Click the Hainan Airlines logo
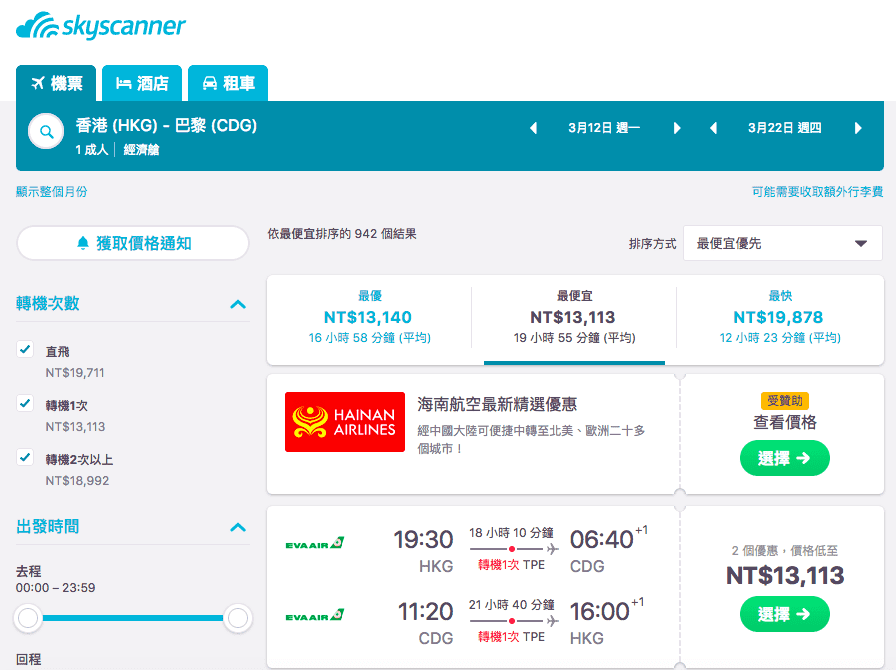This screenshot has height=670, width=896. pos(345,422)
